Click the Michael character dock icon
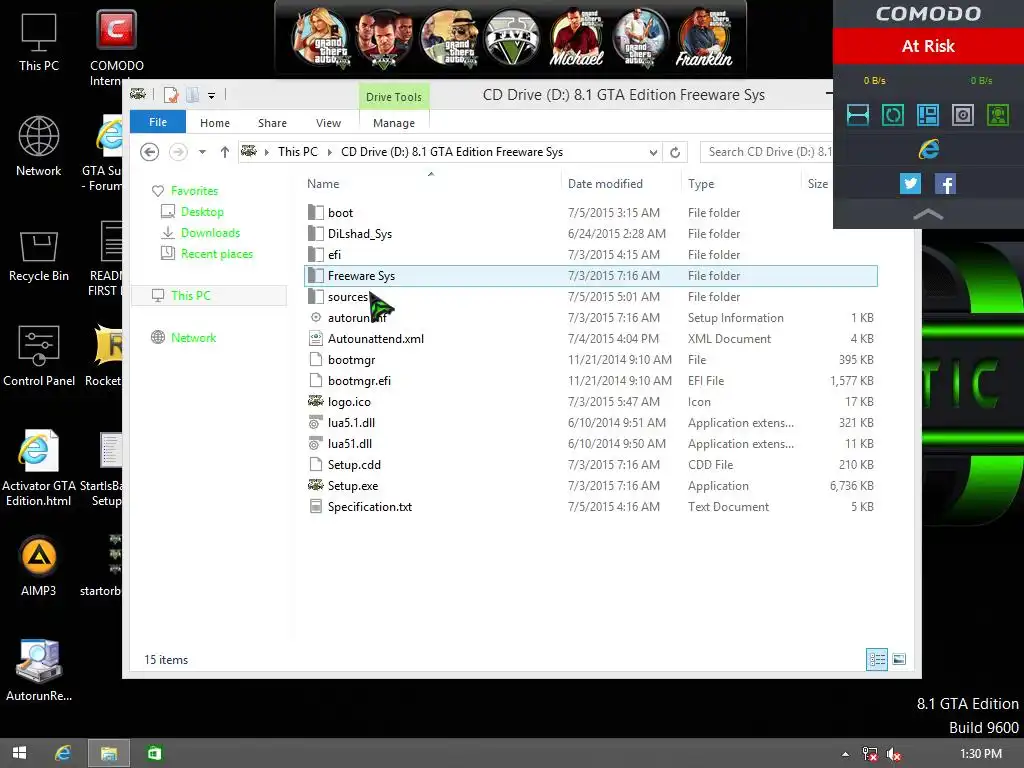Screen dimensions: 1024x768 pos(576,38)
